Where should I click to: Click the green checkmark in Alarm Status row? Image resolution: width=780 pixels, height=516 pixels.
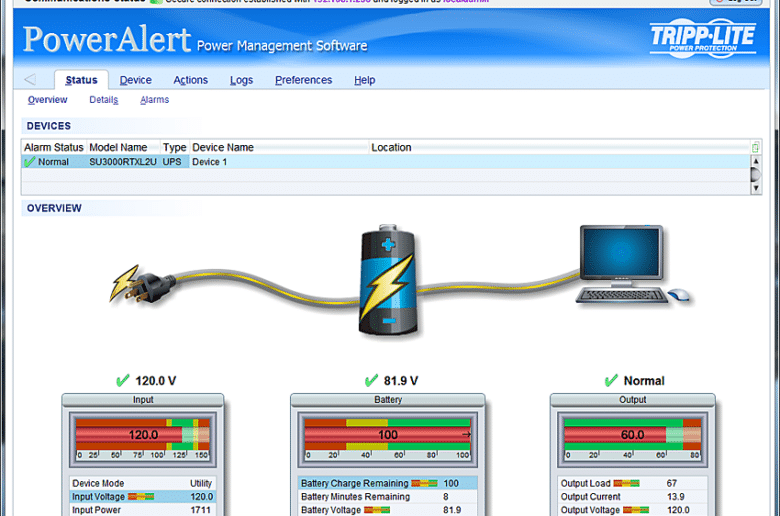(x=30, y=162)
